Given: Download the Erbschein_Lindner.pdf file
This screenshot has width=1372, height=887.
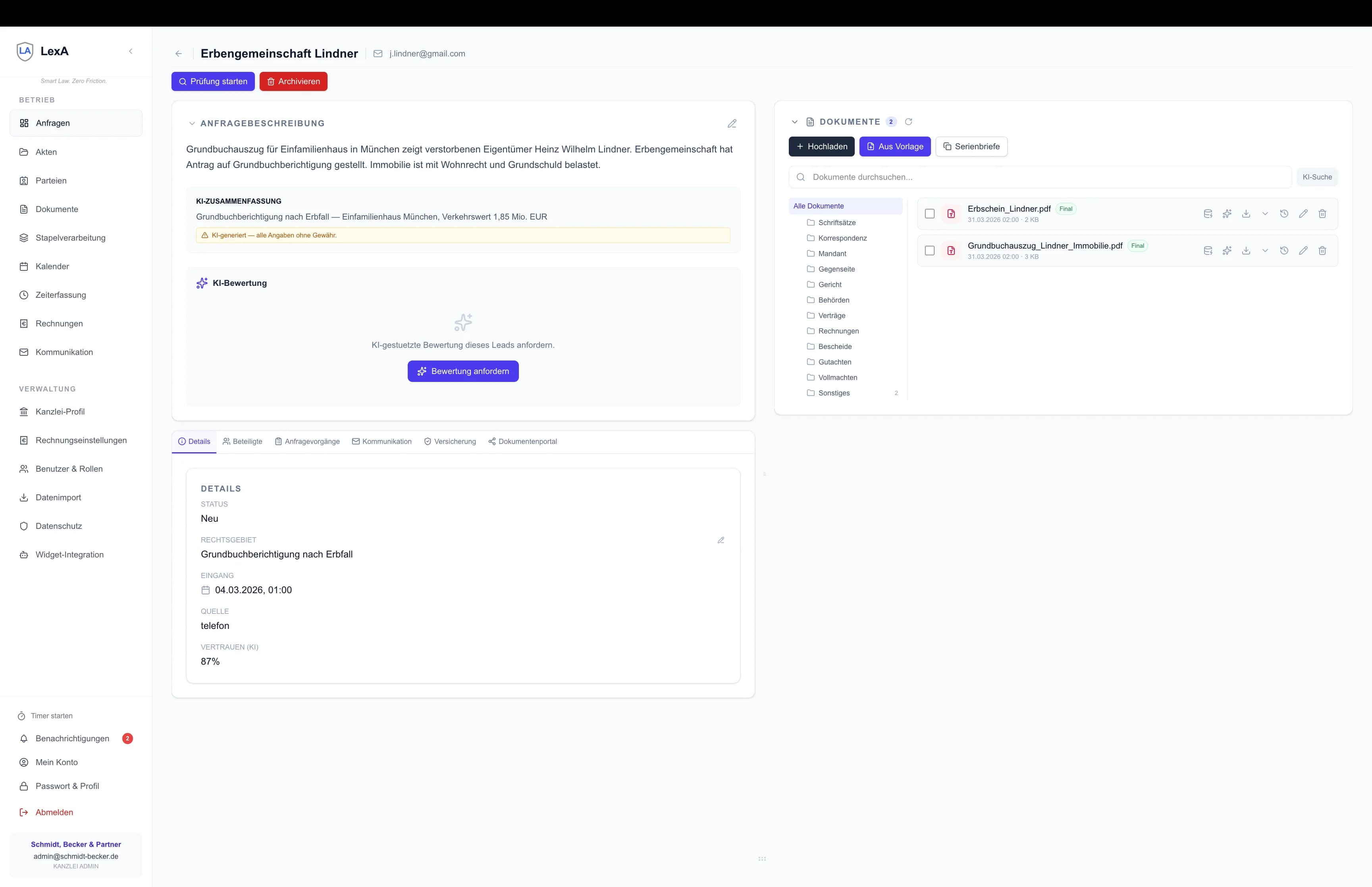Looking at the screenshot, I should (1246, 214).
